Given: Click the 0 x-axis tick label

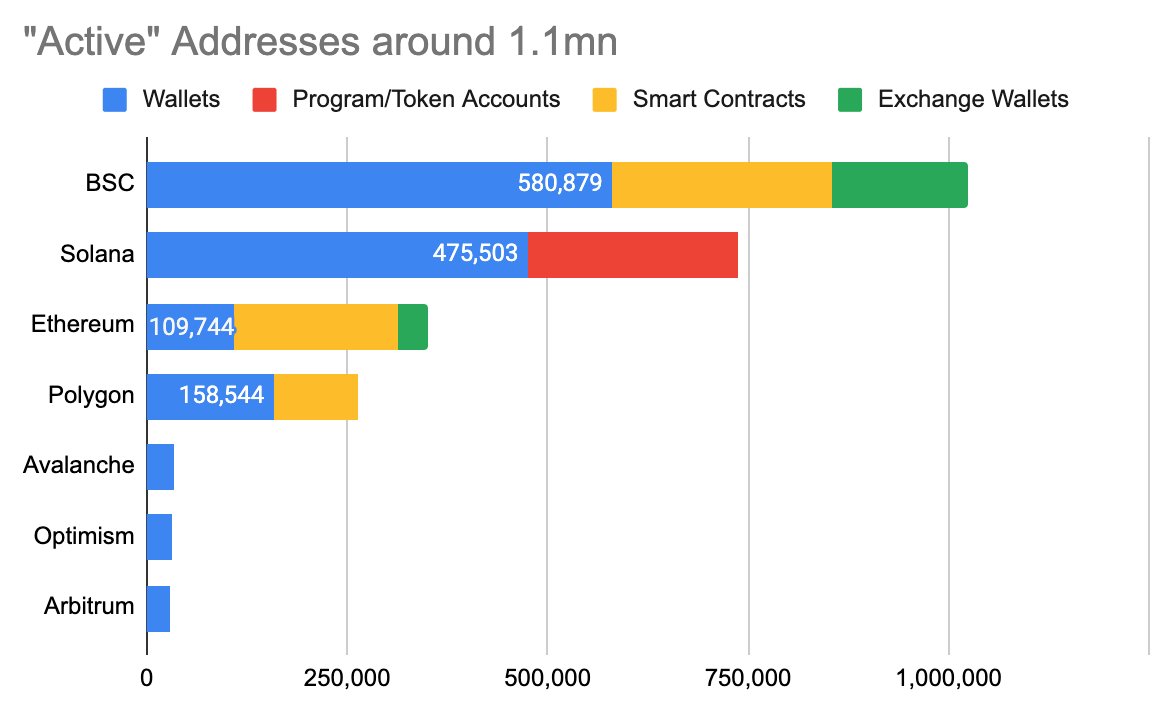Looking at the screenshot, I should click(147, 677).
